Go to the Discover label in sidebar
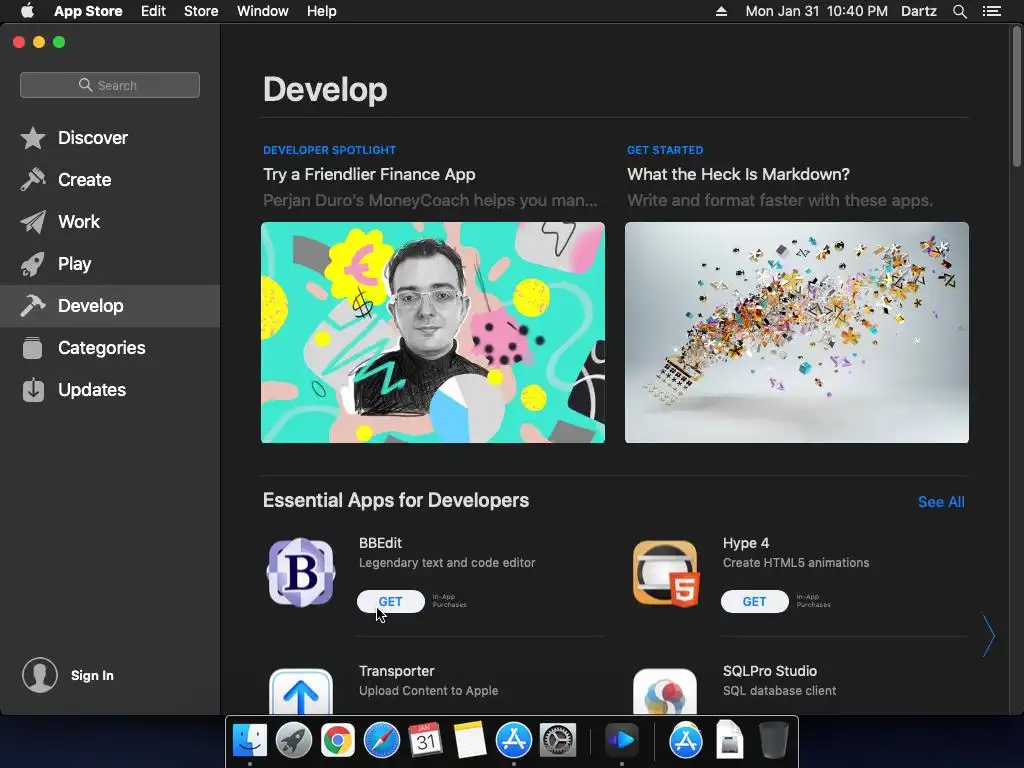1024x768 pixels. (x=93, y=138)
